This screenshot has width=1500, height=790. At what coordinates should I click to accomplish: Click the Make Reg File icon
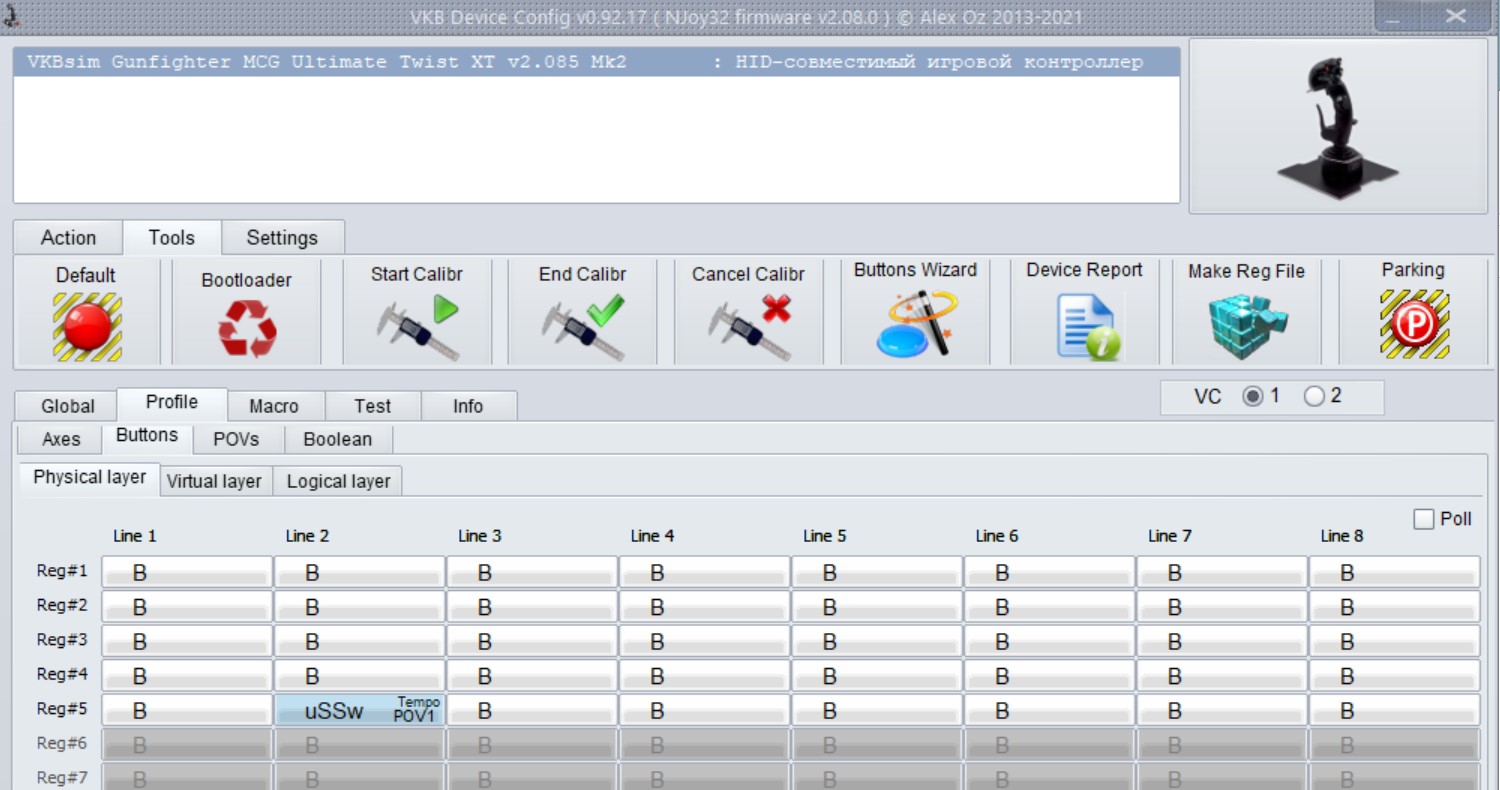pos(1247,326)
